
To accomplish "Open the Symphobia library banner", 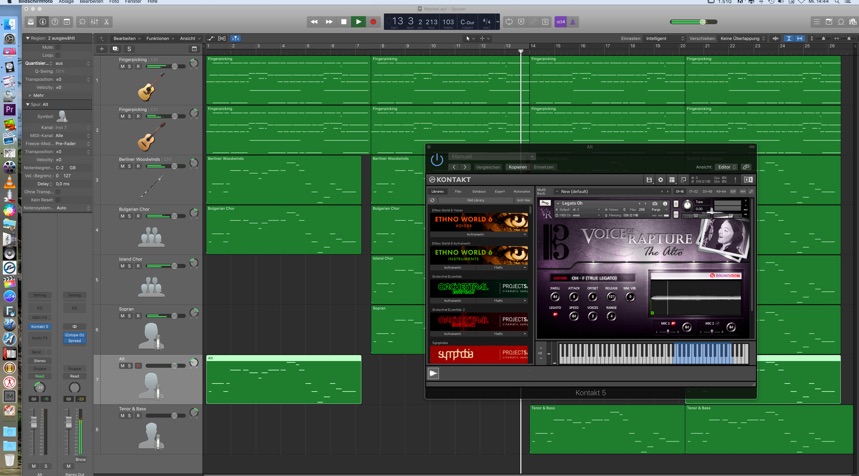I will point(479,354).
